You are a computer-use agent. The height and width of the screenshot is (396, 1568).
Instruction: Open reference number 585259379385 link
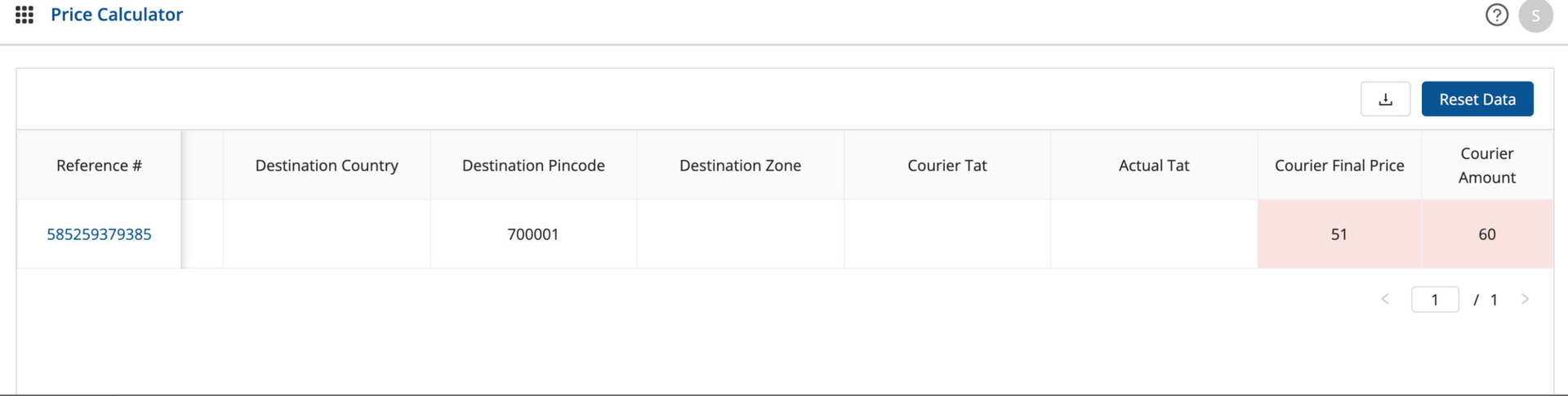point(99,234)
